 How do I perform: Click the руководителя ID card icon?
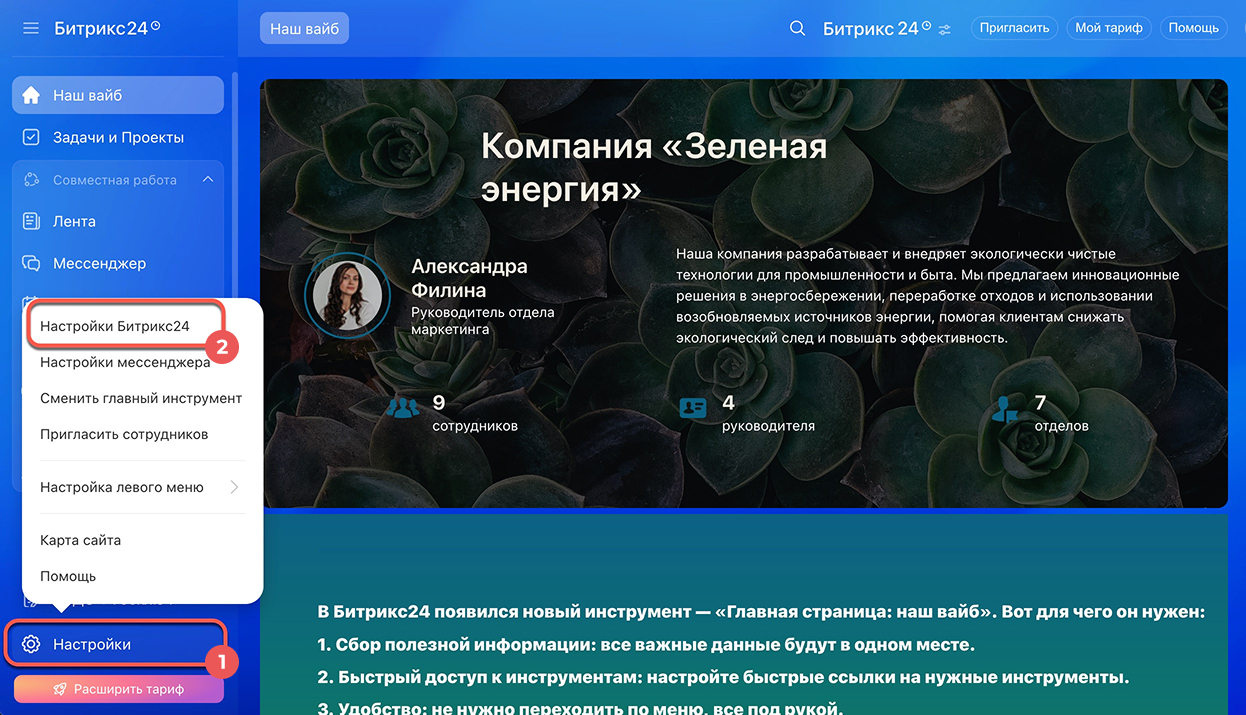[692, 408]
